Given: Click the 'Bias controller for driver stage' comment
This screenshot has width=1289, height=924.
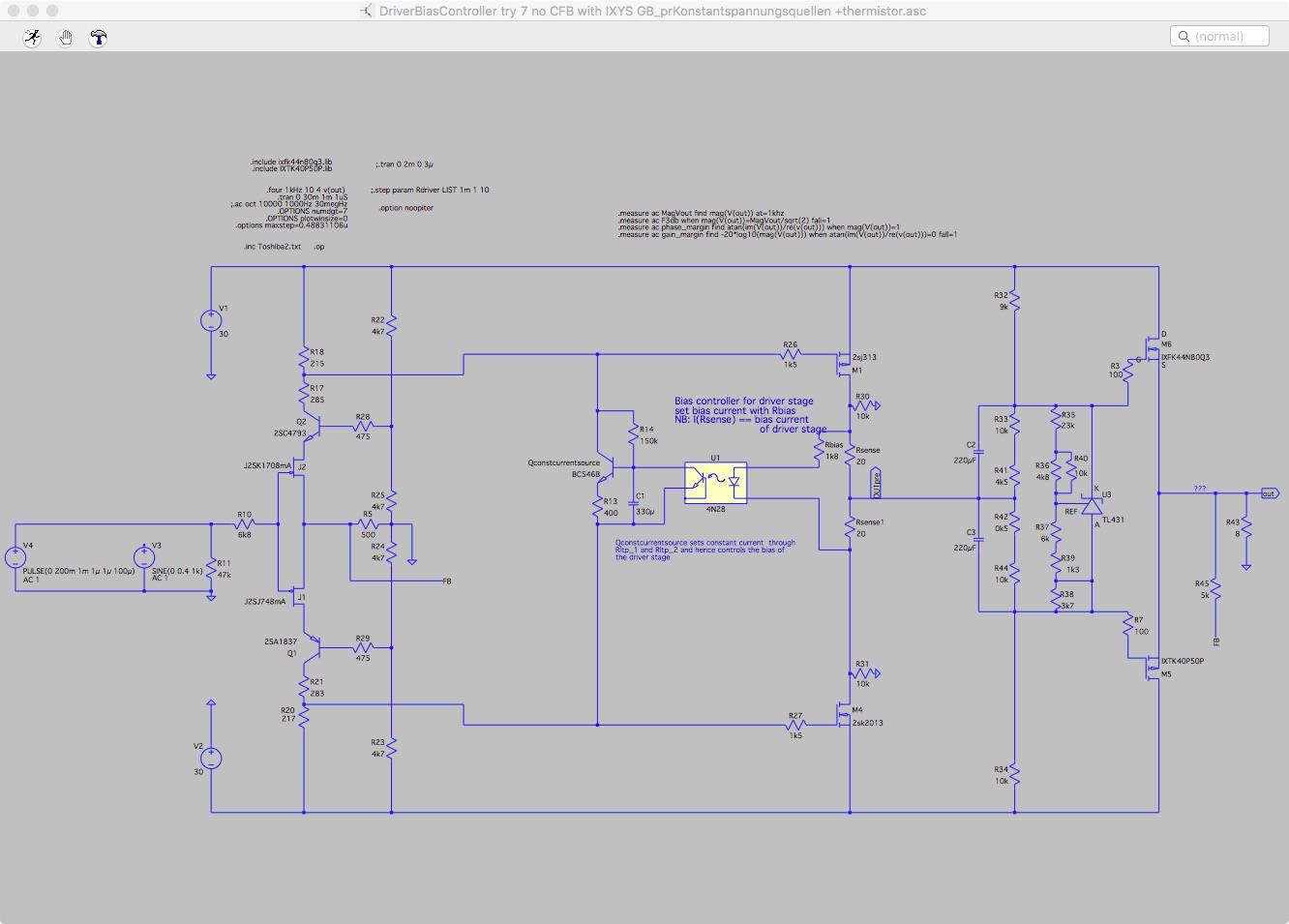Looking at the screenshot, I should pyautogui.click(x=743, y=401).
